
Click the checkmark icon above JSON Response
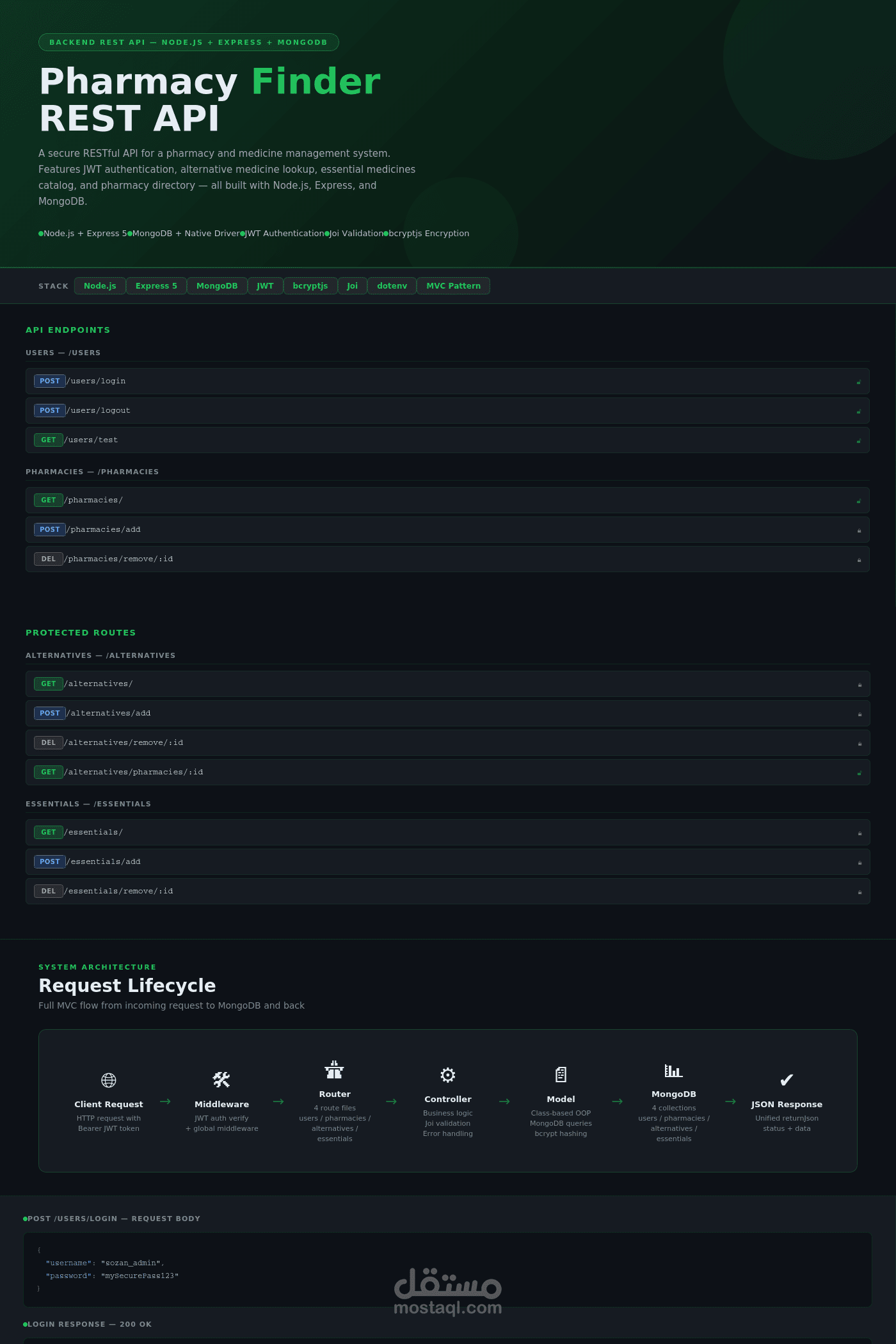click(x=787, y=1080)
